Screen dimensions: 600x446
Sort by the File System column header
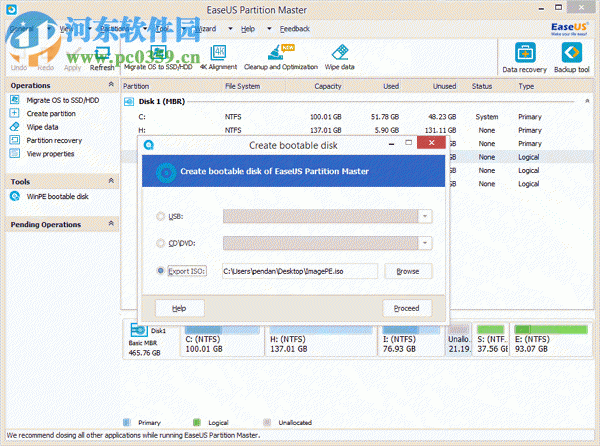coord(242,86)
